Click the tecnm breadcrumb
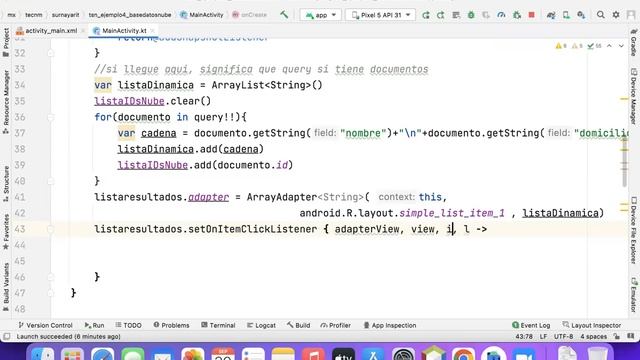This screenshot has width=640, height=360. pos(33,15)
